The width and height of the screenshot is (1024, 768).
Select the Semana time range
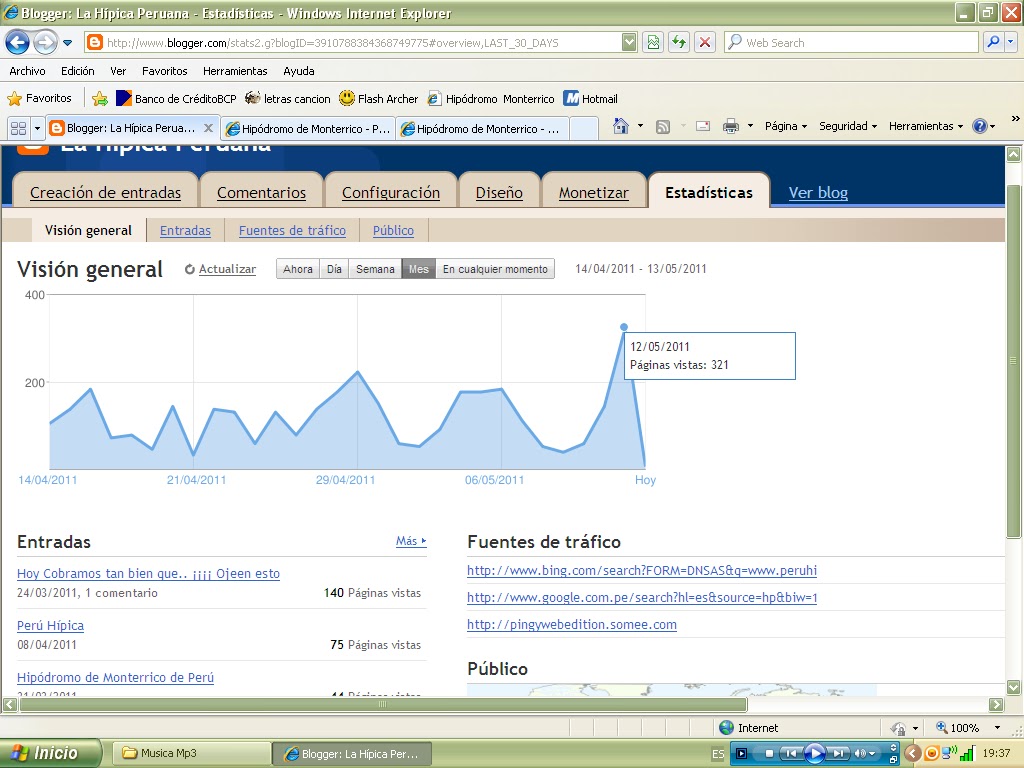tap(375, 269)
